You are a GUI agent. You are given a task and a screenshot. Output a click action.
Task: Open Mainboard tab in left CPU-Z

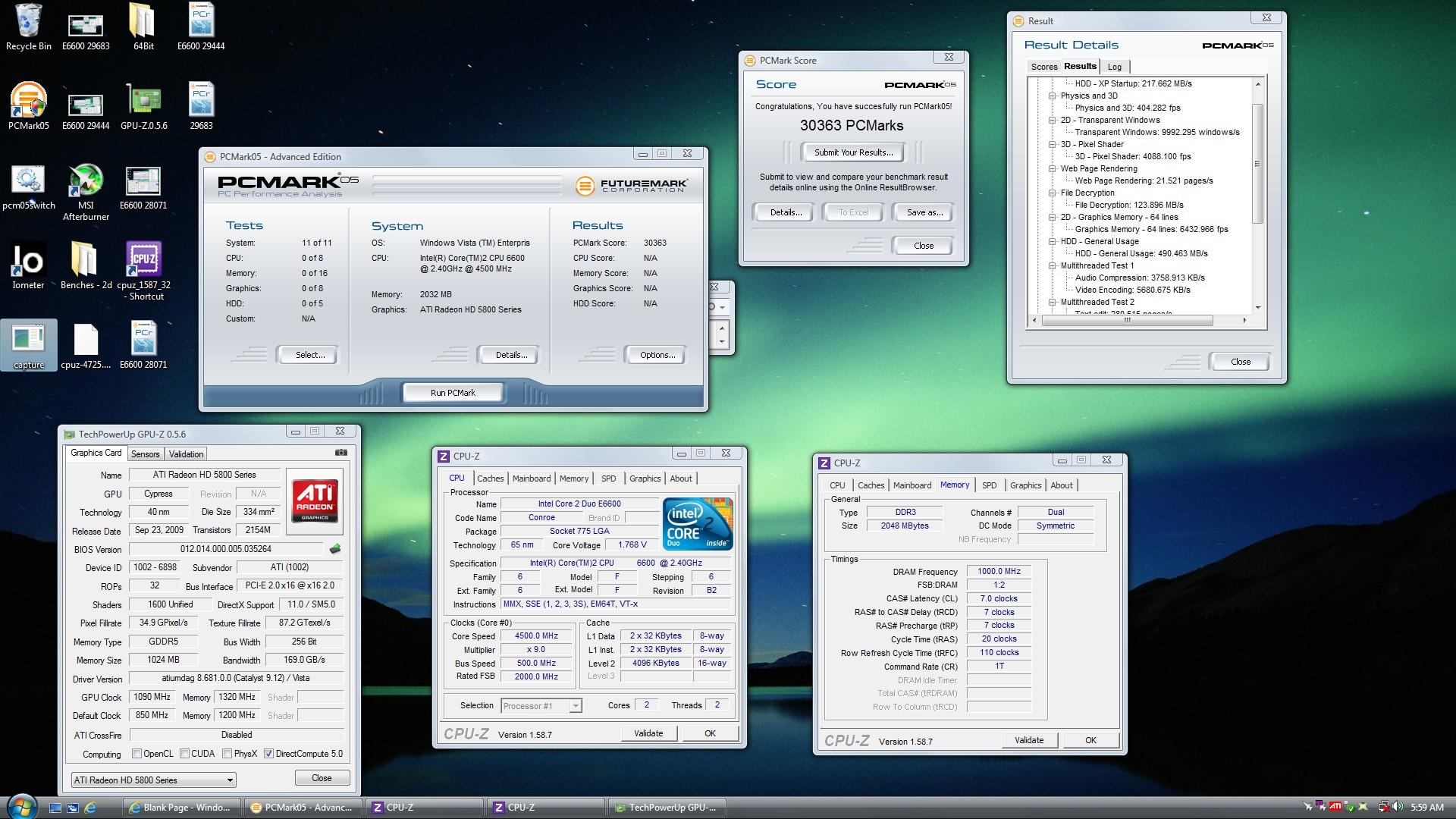tap(532, 479)
